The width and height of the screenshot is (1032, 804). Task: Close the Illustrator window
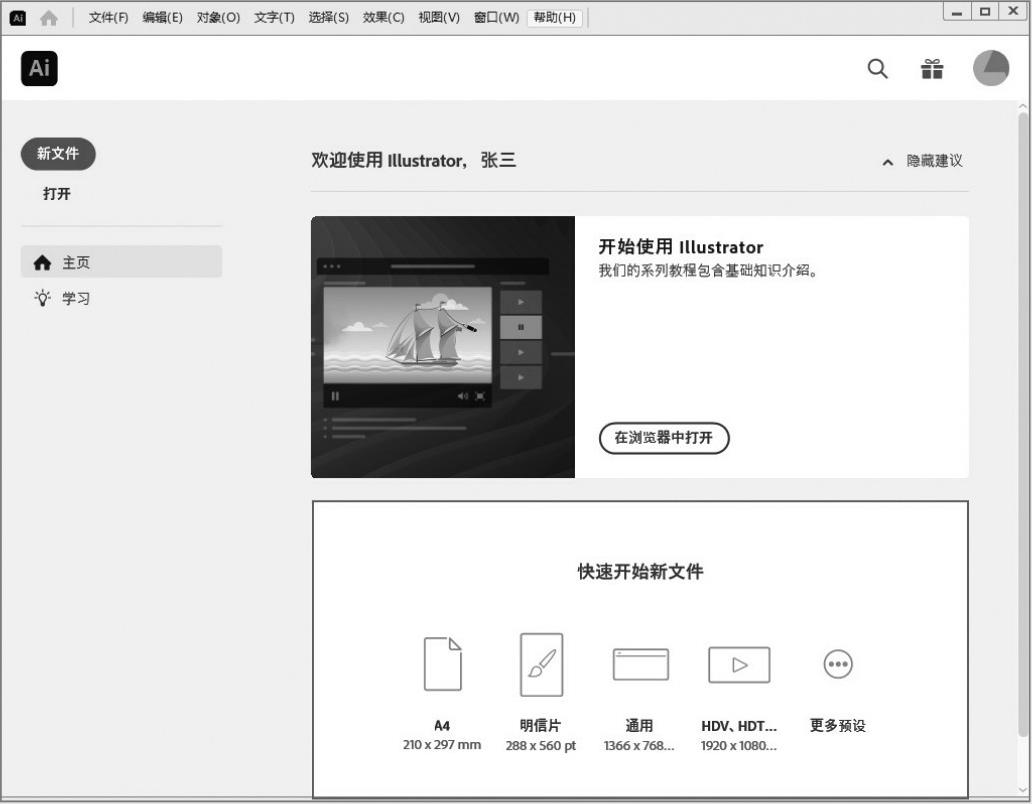point(1014,12)
